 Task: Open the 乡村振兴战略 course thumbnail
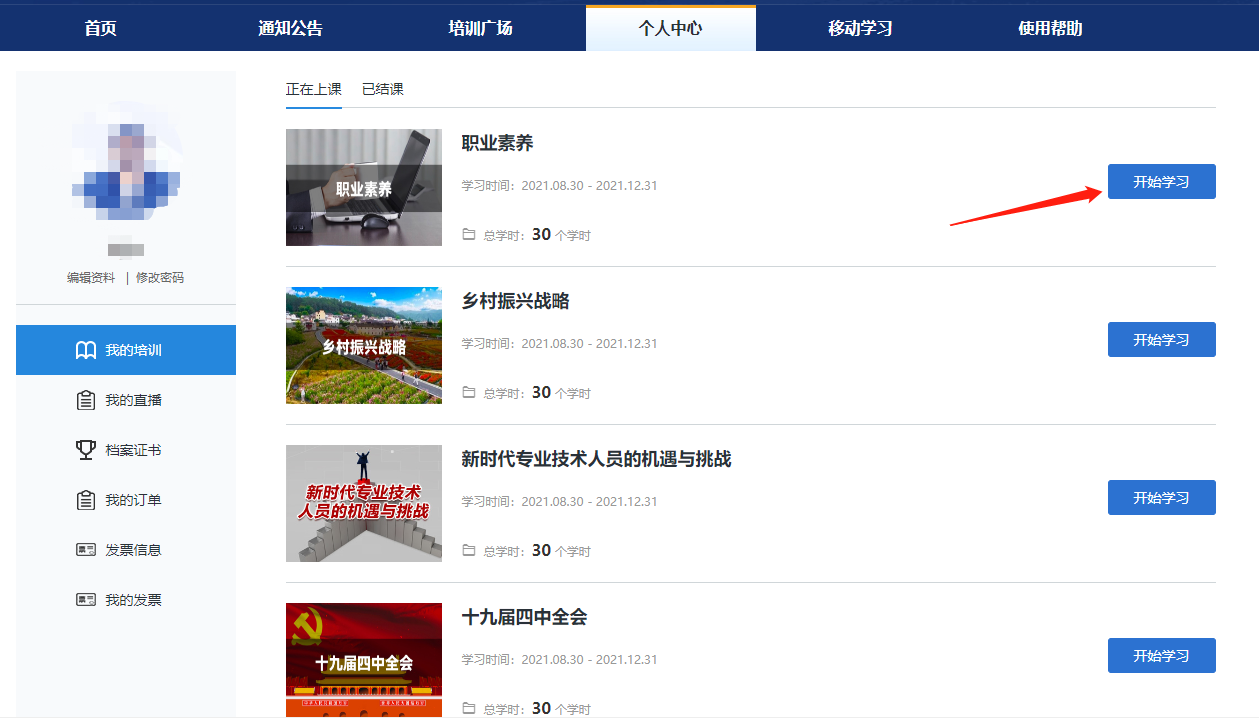point(363,346)
